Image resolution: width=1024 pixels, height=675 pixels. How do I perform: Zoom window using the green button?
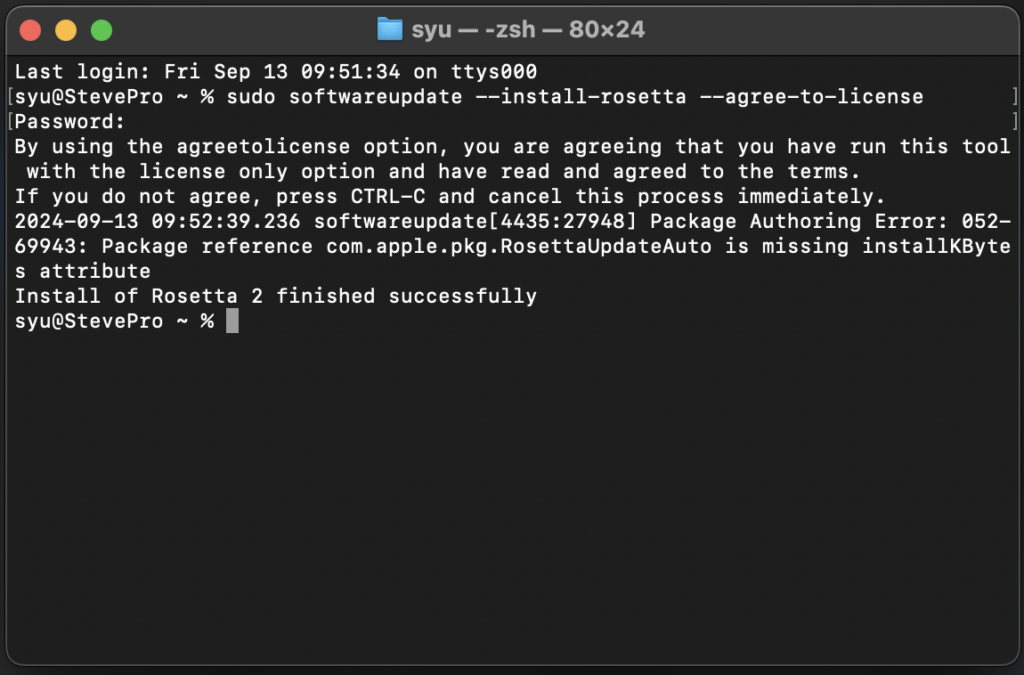pyautogui.click(x=101, y=30)
